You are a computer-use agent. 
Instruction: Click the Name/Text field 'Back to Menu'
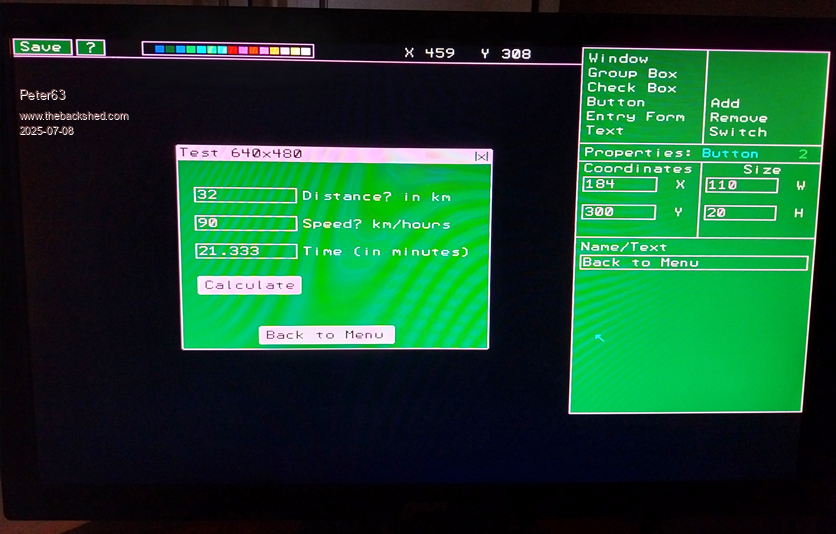pyautogui.click(x=693, y=263)
